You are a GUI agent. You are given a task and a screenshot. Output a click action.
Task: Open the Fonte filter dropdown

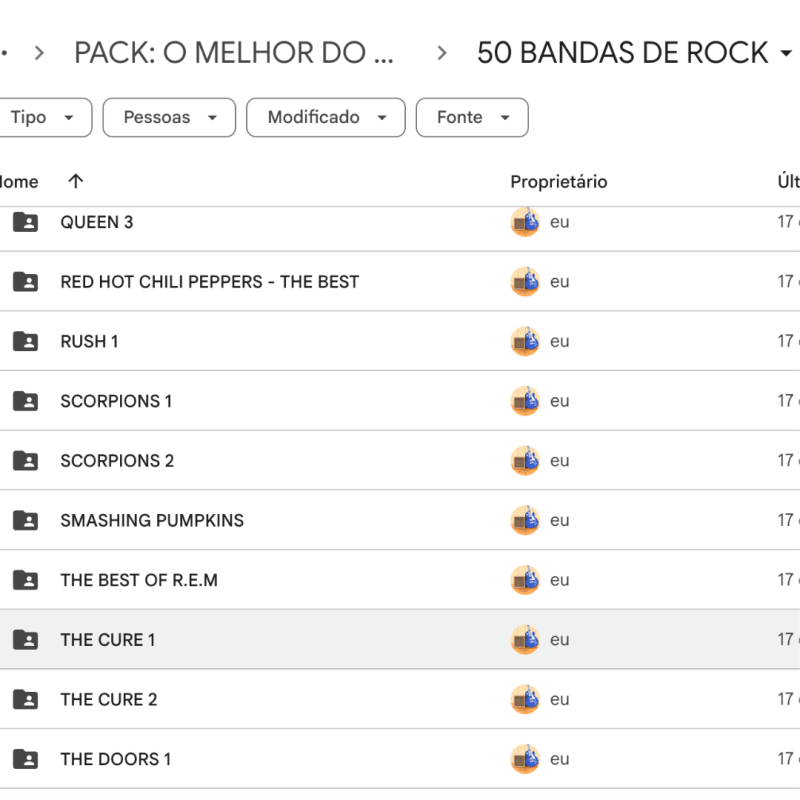pyautogui.click(x=472, y=117)
